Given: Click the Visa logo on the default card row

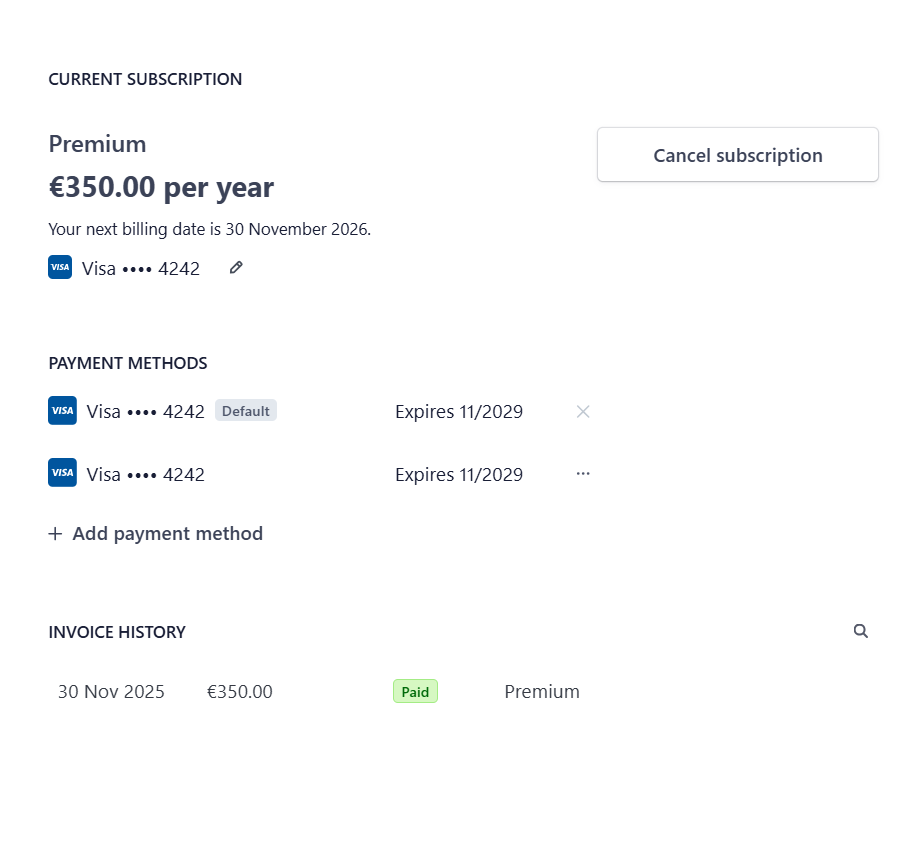Looking at the screenshot, I should [62, 411].
